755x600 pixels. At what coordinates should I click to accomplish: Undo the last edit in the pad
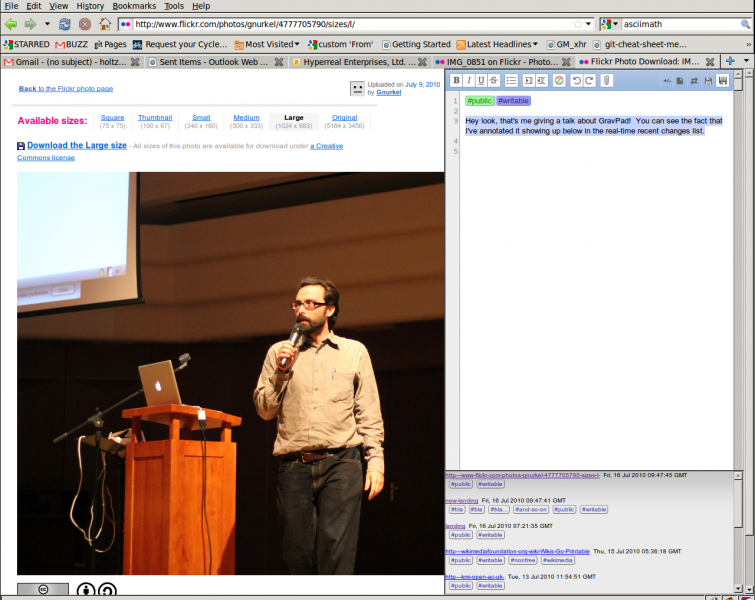[x=576, y=80]
